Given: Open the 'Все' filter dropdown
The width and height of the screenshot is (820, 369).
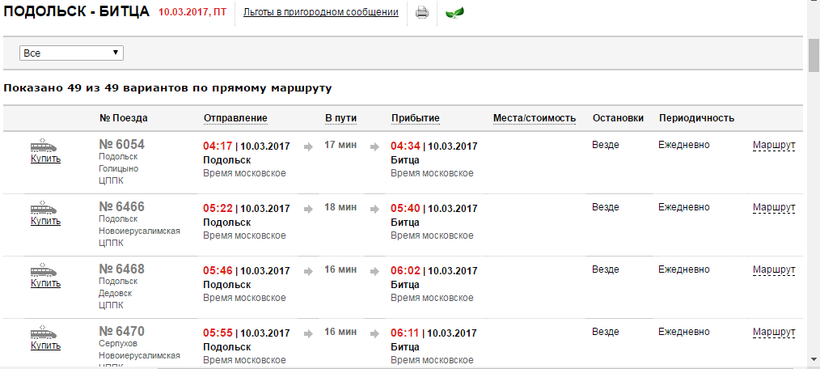Looking at the screenshot, I should click(x=72, y=53).
